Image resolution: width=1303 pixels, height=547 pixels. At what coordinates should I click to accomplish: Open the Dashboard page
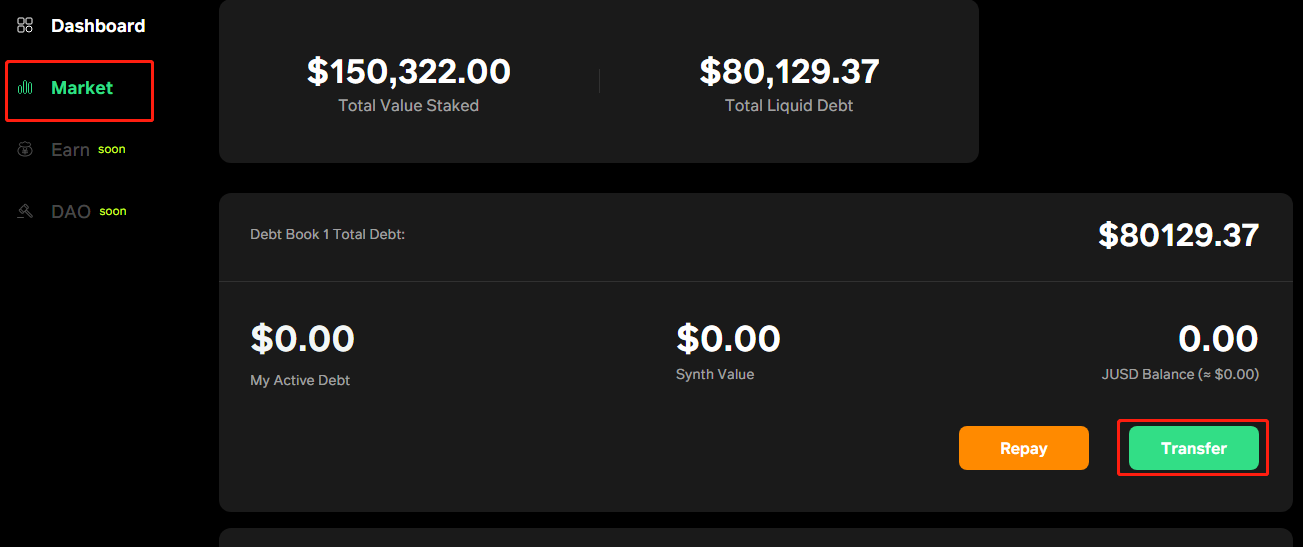pyautogui.click(x=98, y=26)
